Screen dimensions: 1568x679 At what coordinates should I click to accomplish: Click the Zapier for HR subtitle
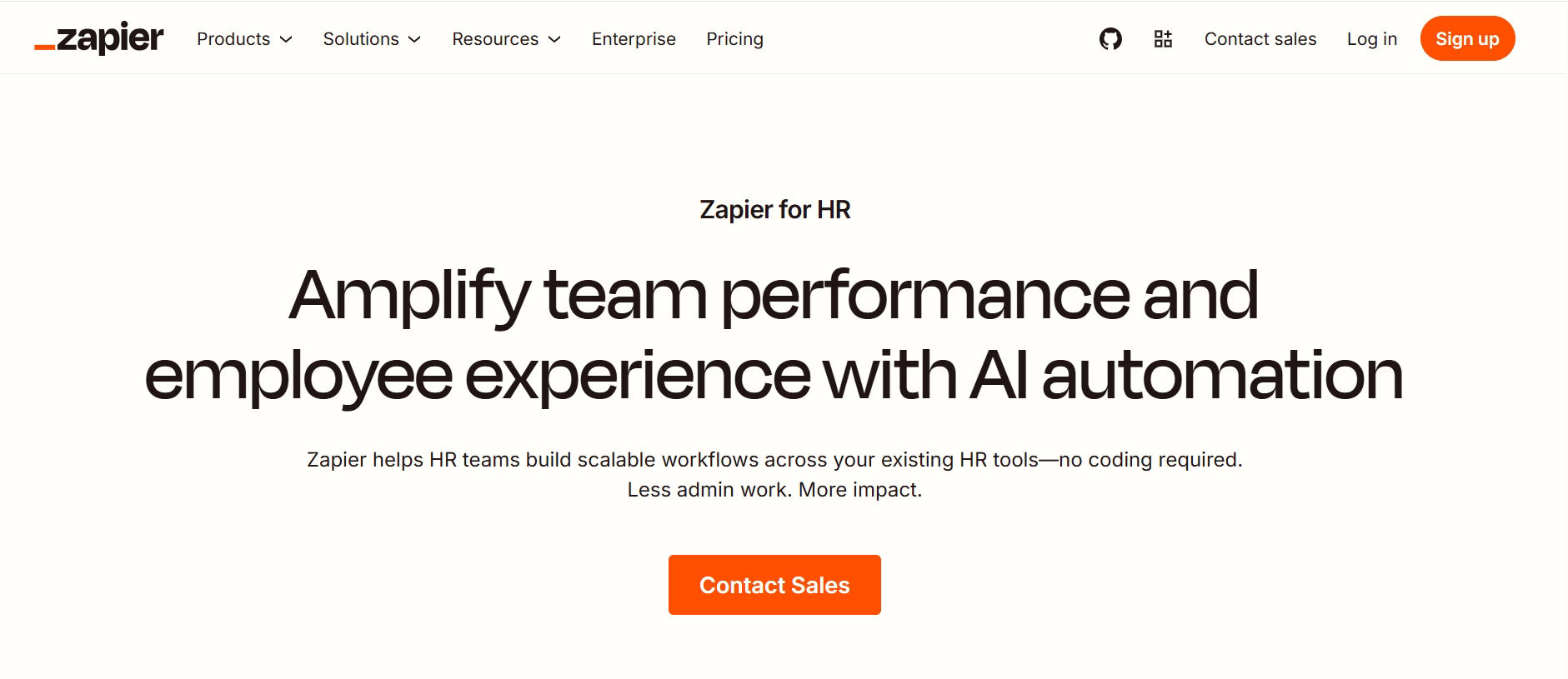tap(775, 209)
